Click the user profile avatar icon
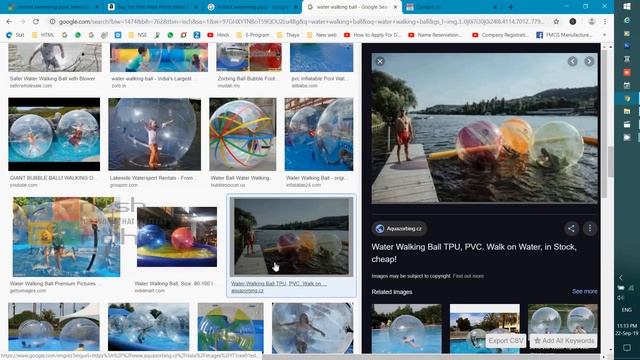The height and width of the screenshot is (360, 640). (591, 21)
